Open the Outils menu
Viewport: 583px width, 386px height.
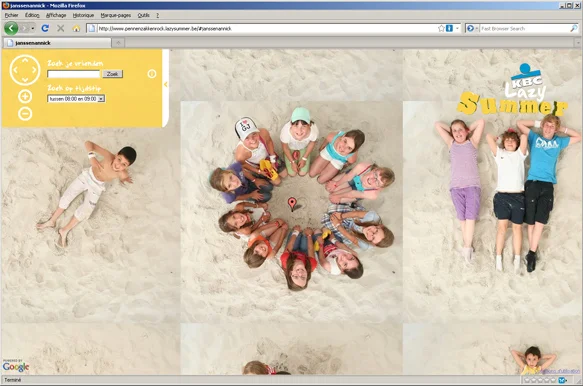tap(144, 15)
